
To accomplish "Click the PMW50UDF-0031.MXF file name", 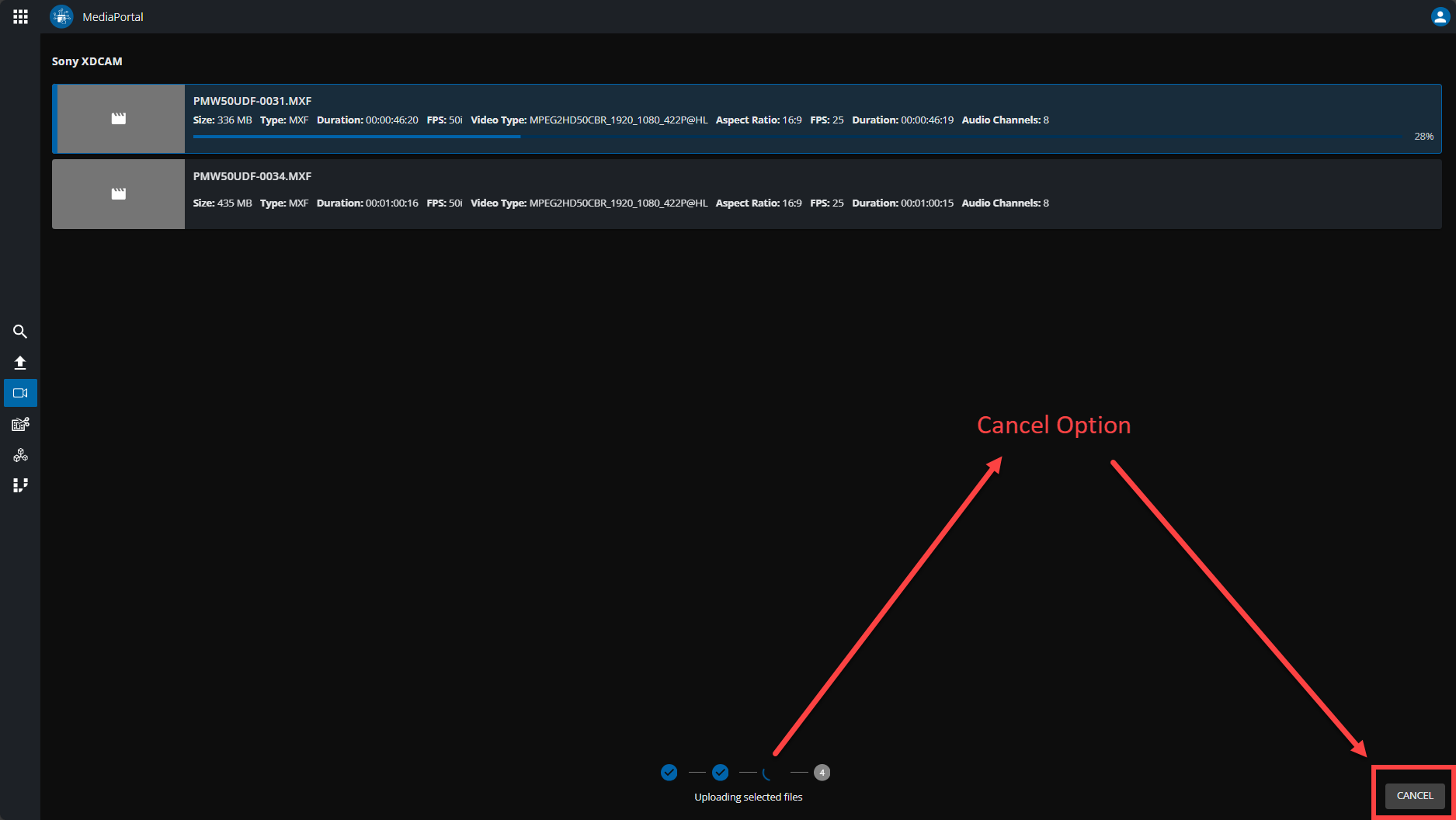I will (252, 101).
